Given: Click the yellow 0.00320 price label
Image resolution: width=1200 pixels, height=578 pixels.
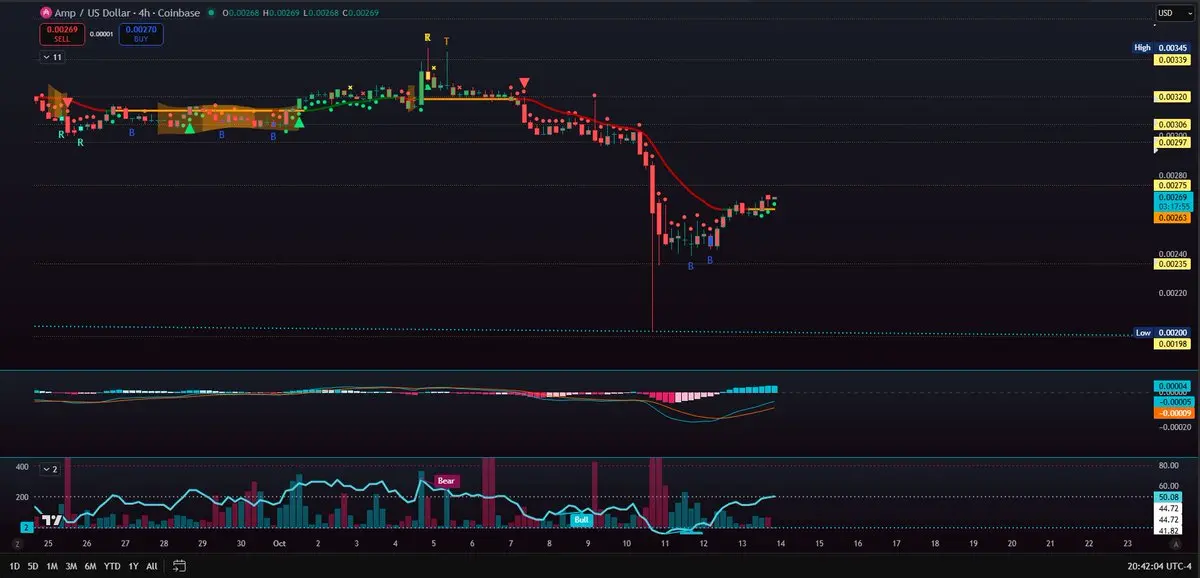Looking at the screenshot, I should pos(1171,97).
